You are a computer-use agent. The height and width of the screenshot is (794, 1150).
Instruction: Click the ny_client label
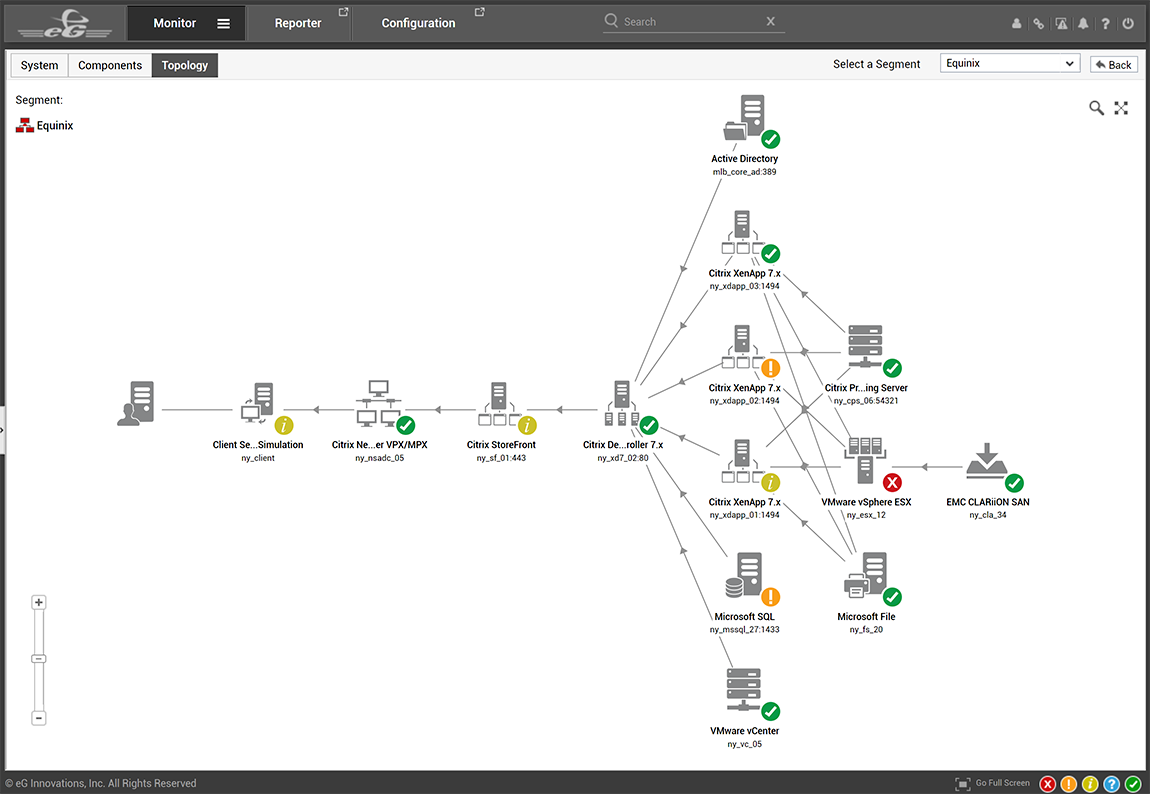pos(257,458)
